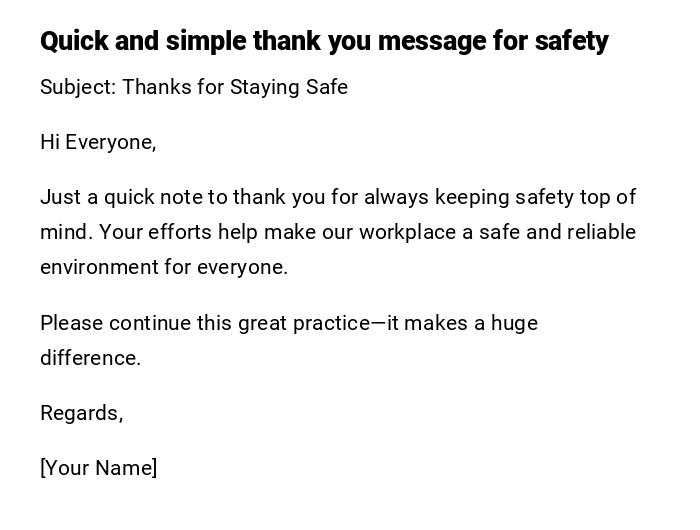Click the "Subject:" label
Image resolution: width=700 pixels, height=530 pixels.
pos(78,87)
